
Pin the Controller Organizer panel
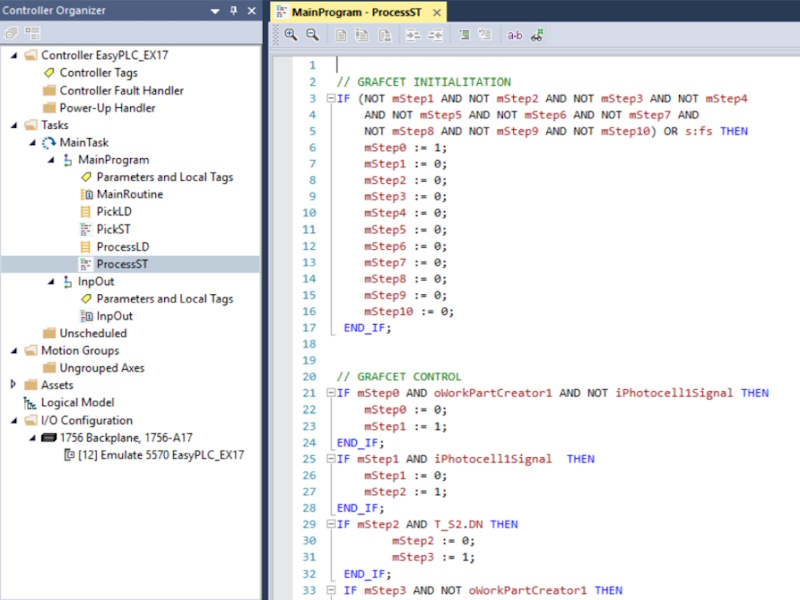coord(235,11)
